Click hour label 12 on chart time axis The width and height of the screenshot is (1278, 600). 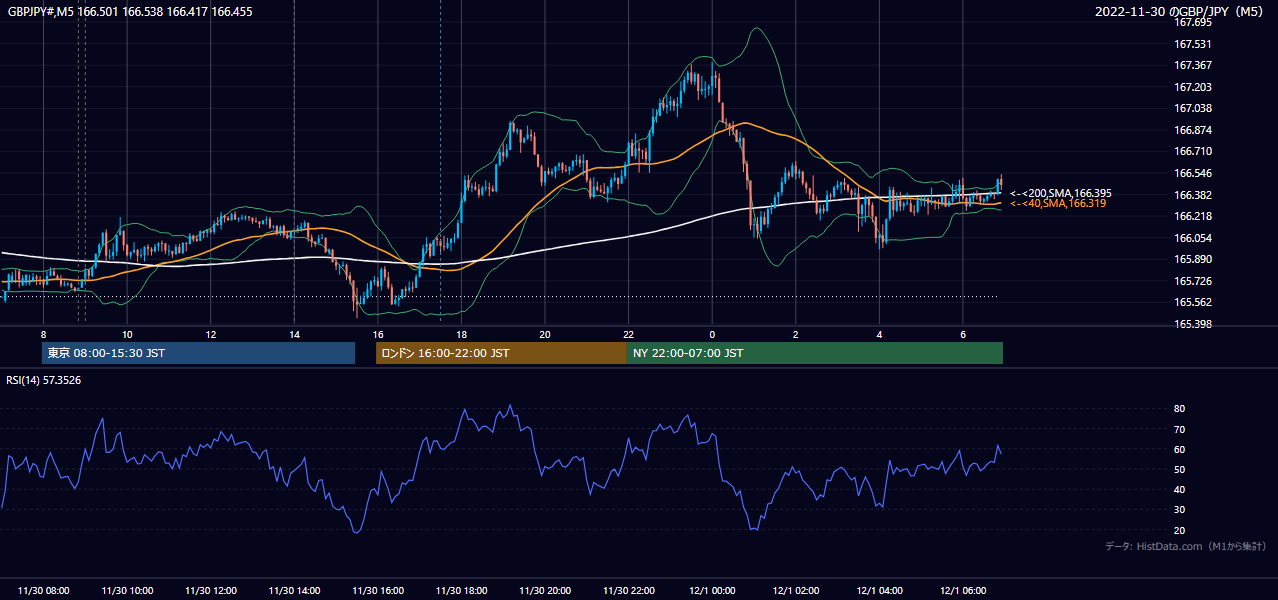pos(211,334)
